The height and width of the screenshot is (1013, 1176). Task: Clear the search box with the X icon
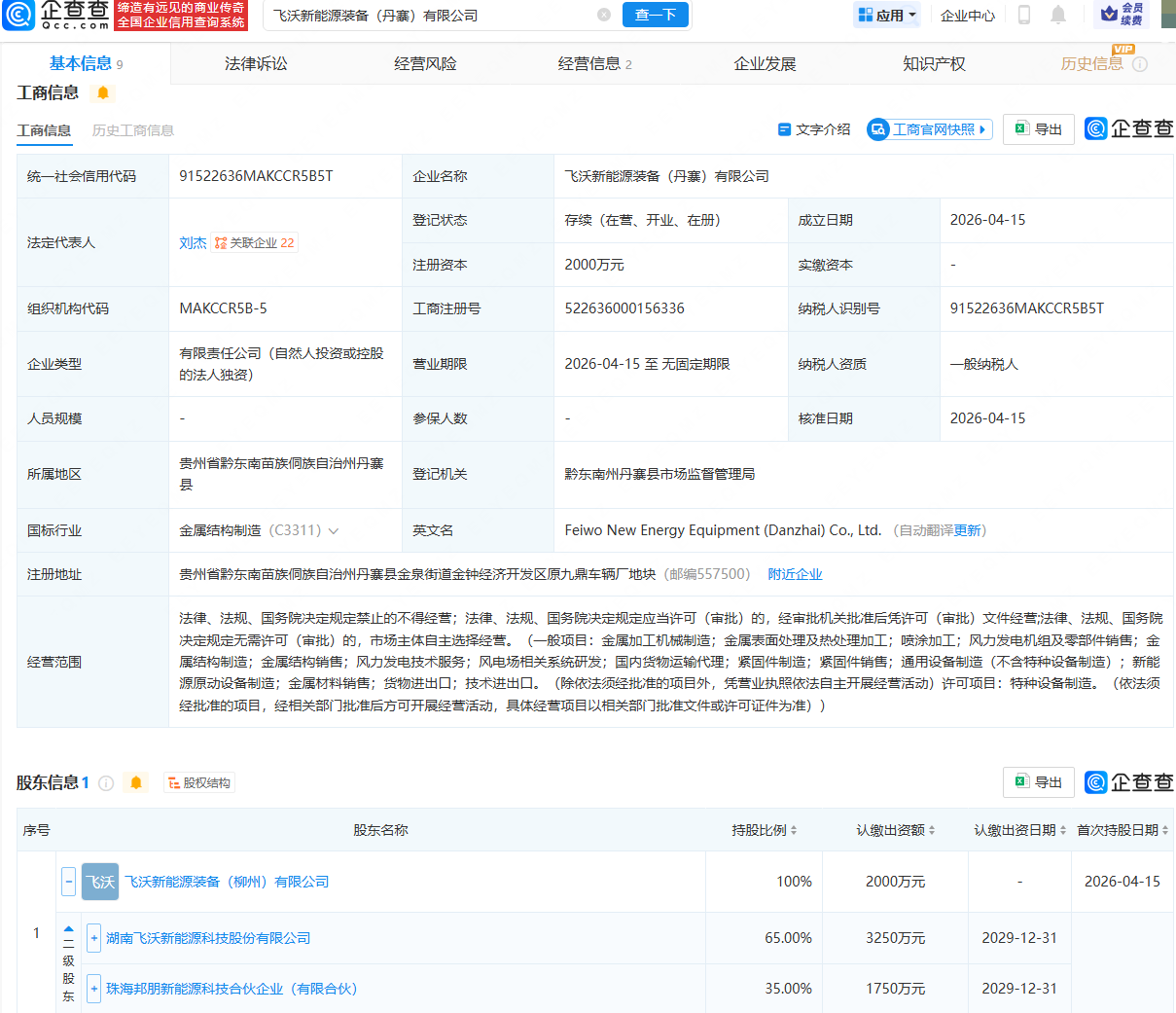click(604, 16)
